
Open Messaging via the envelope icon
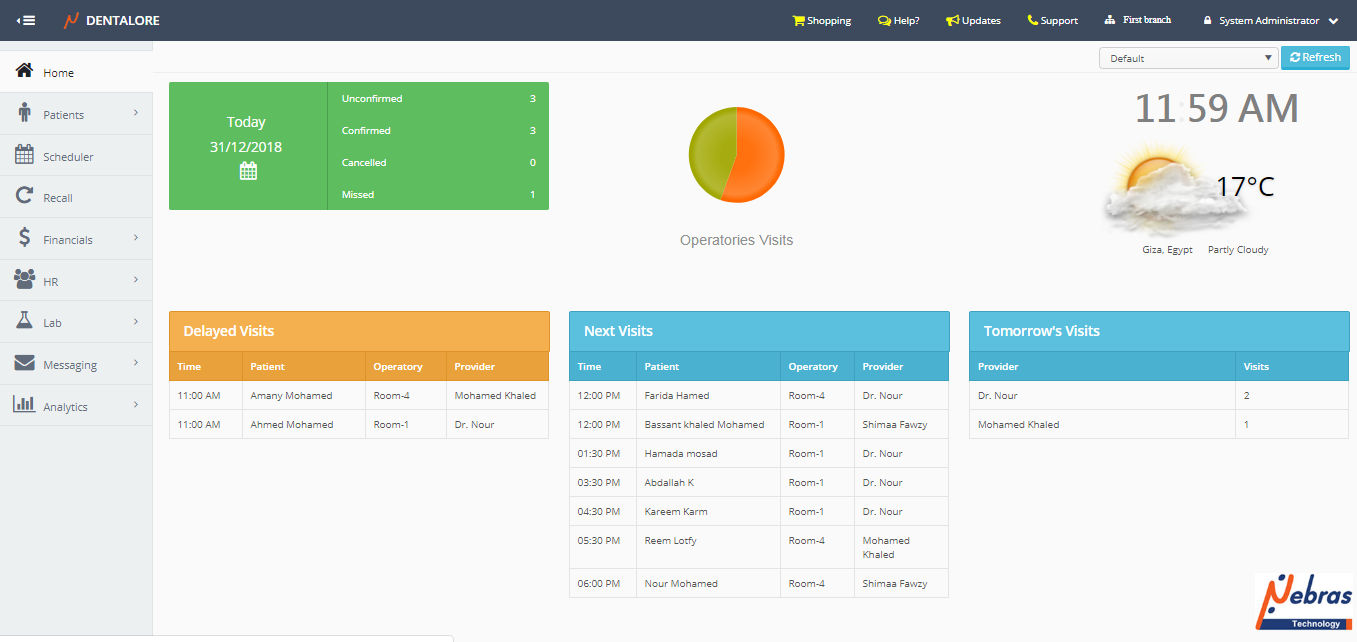25,363
